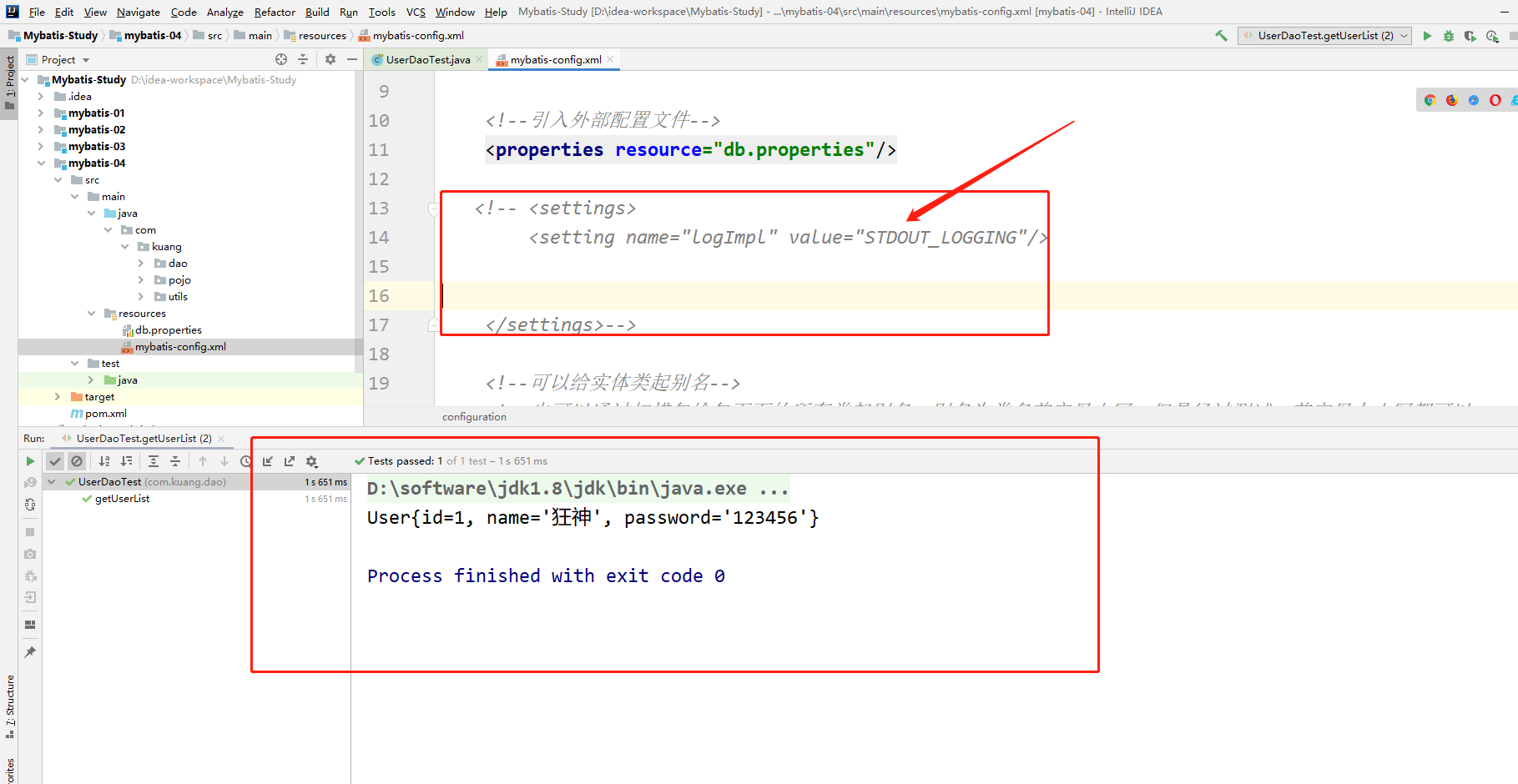
Task: Expand all test results
Action: pos(154,461)
